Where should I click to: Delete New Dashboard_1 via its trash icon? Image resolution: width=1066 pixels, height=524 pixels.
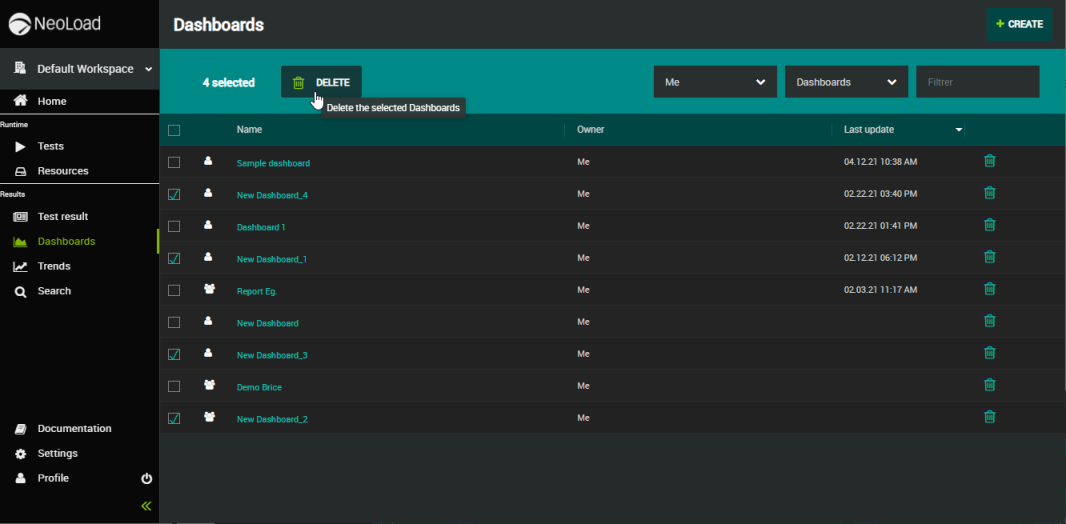pos(990,257)
